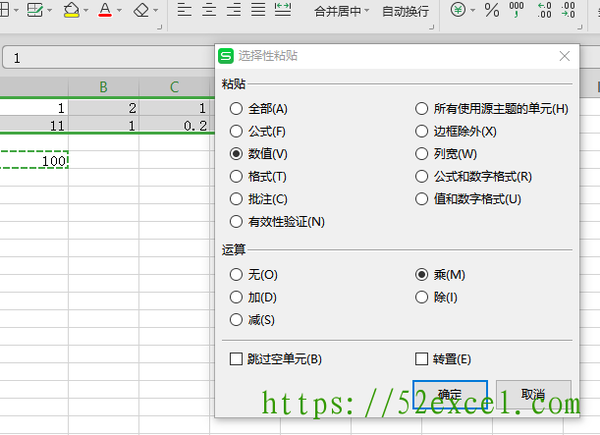Click 合并居中 merge and center

click(x=338, y=11)
